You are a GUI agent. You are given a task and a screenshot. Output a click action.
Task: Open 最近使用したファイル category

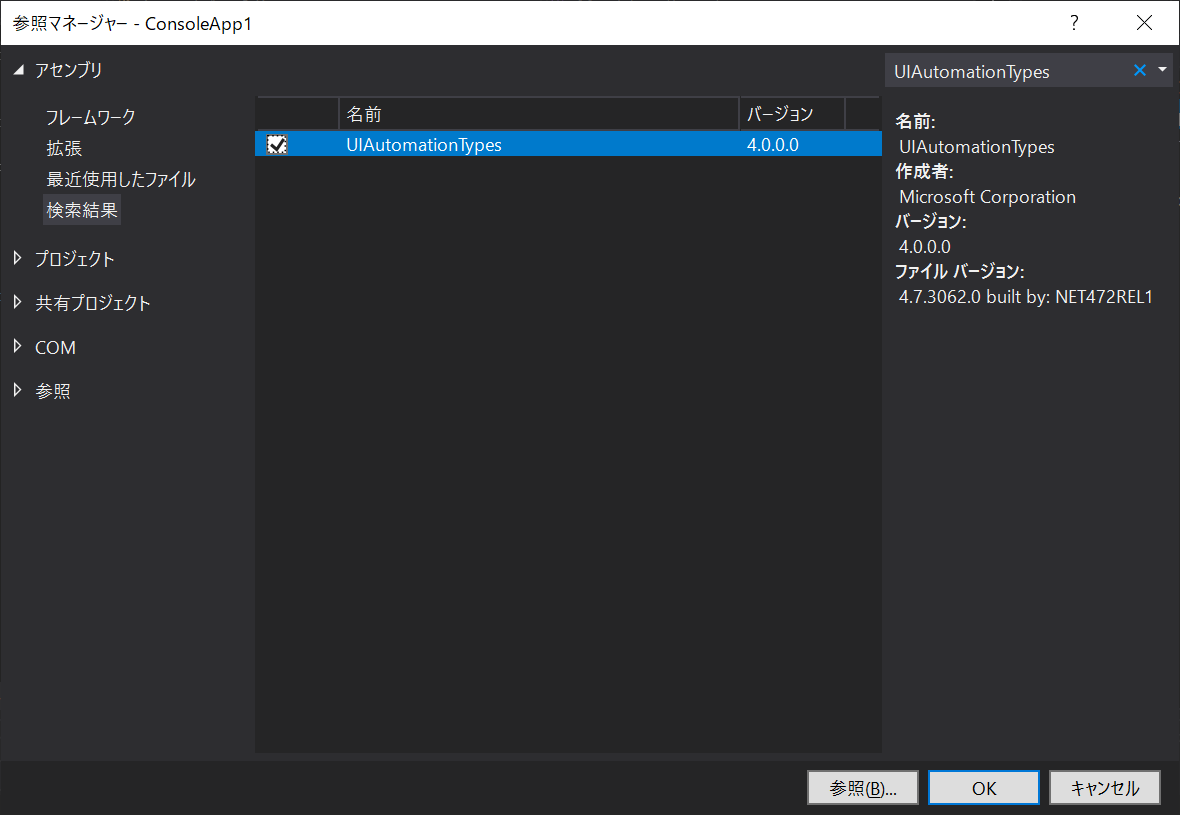pos(120,180)
